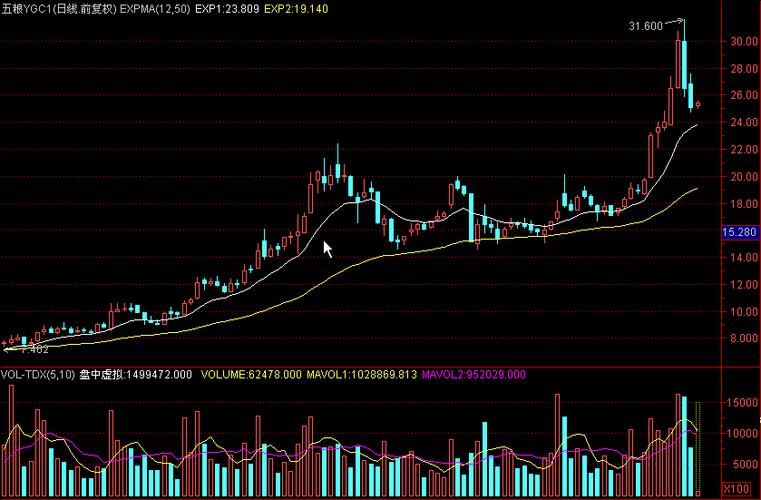Click the 30.00 price axis label
This screenshot has height=500, width=761.
click(743, 42)
